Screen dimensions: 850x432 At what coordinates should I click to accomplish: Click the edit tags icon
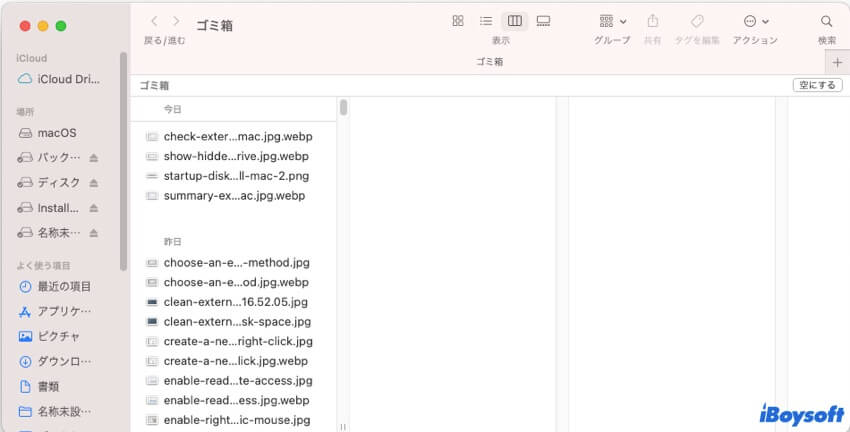pos(697,21)
